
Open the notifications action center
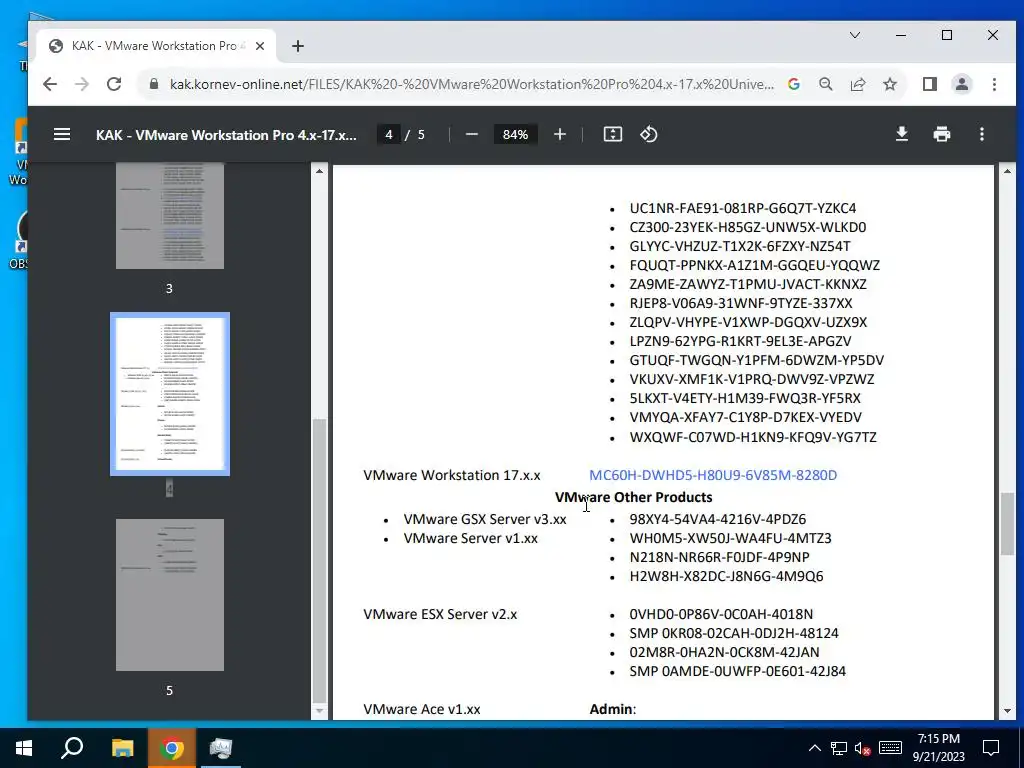(991, 748)
